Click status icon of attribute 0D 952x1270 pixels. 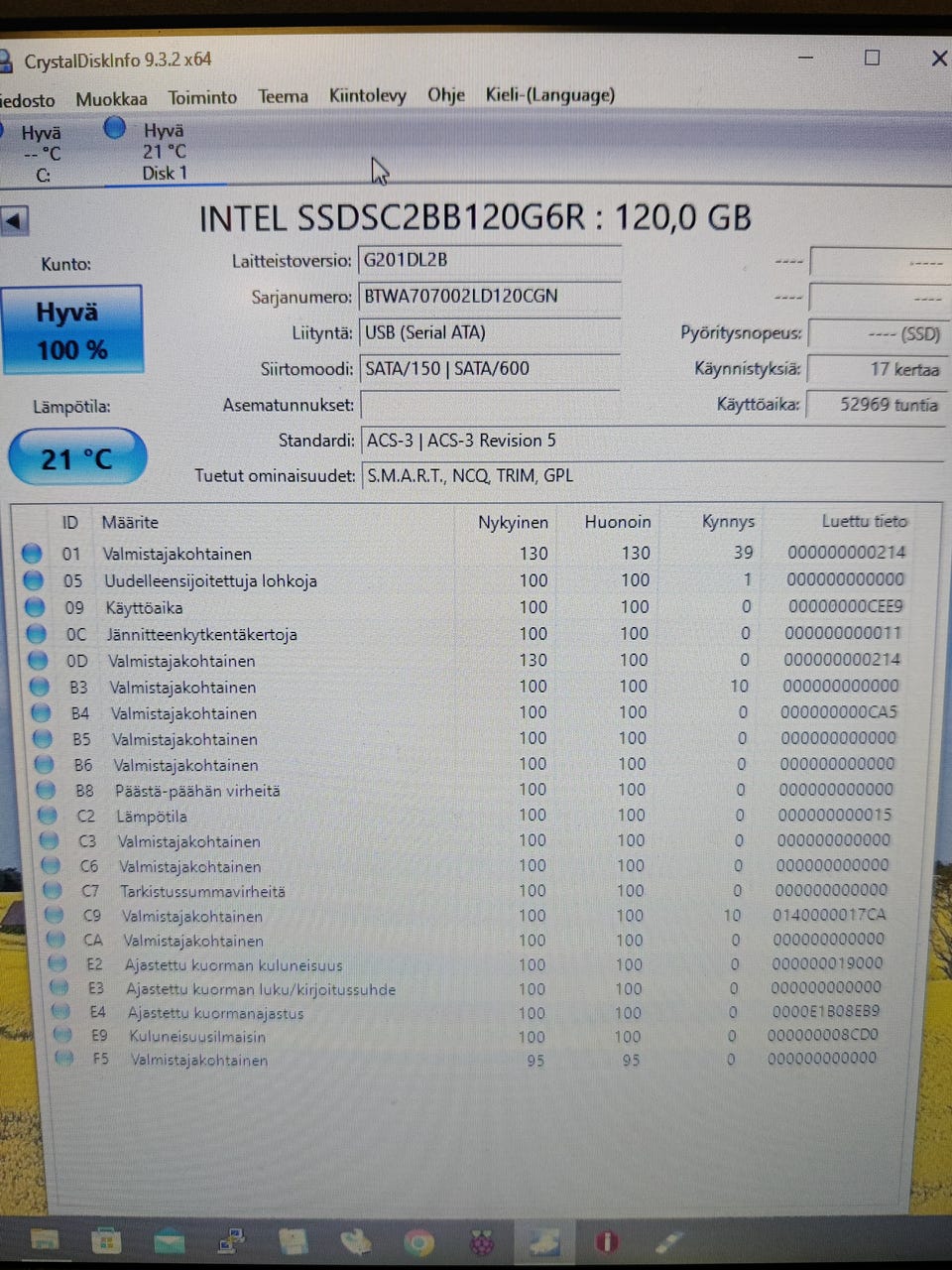tap(39, 660)
